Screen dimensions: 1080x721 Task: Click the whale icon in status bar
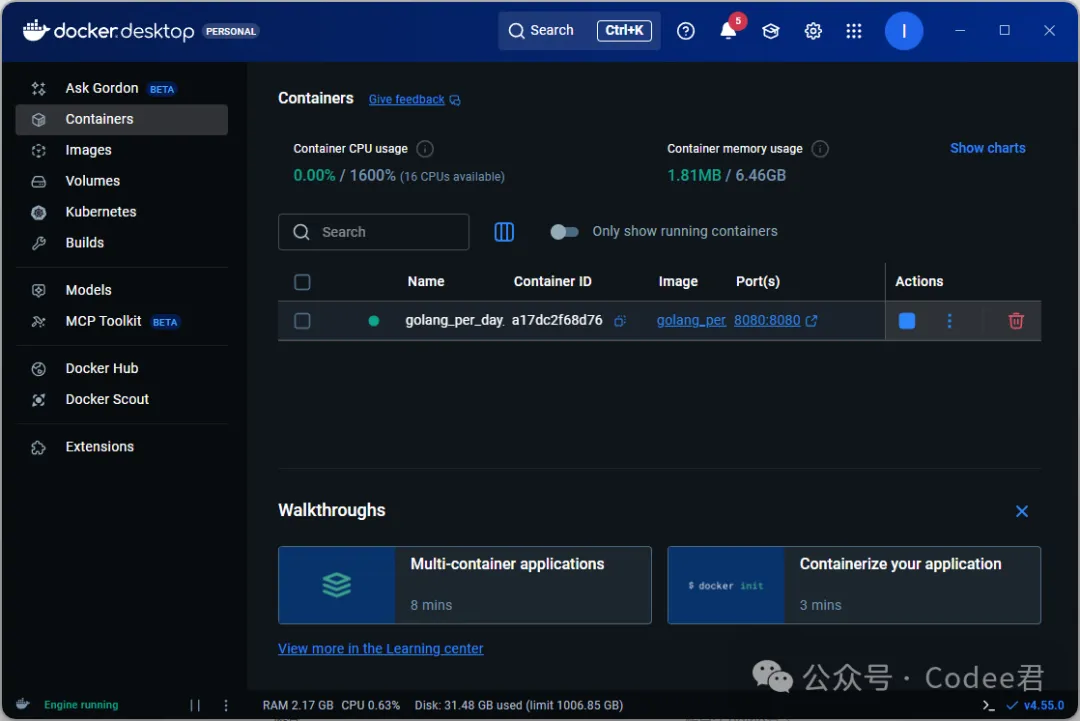tap(23, 704)
